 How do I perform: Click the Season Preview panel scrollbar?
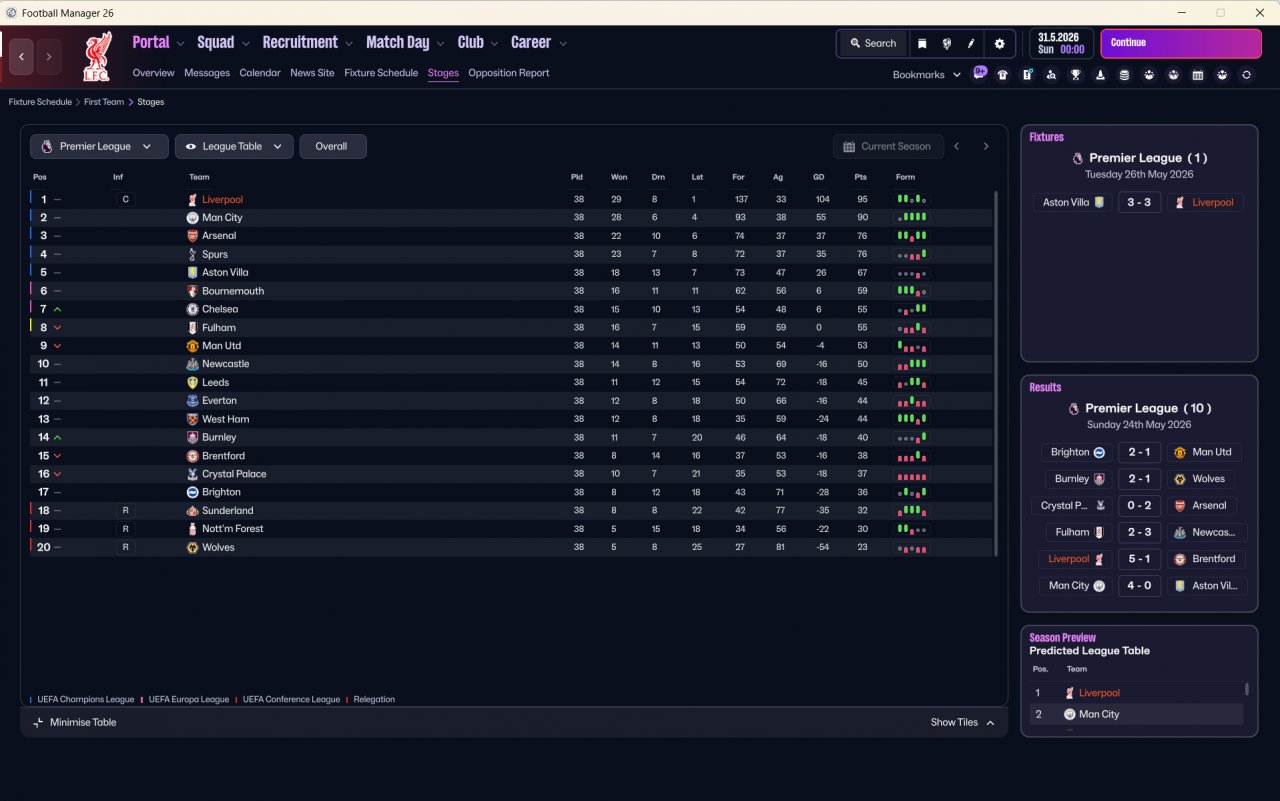point(1247,689)
